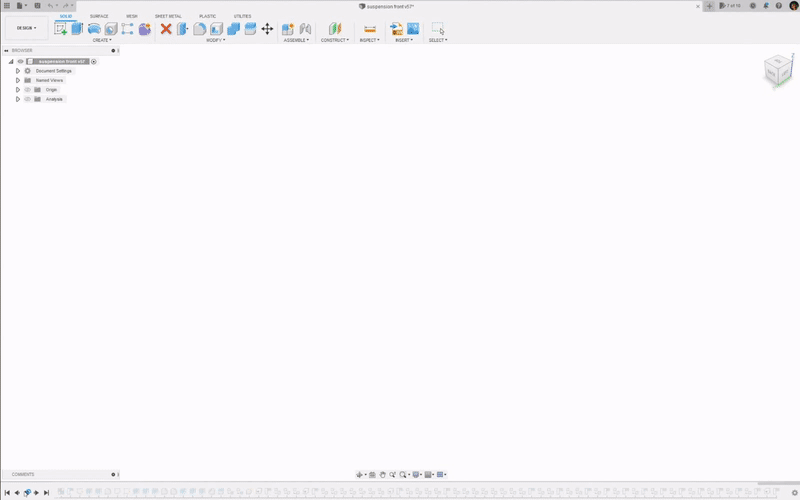Open the Design workspace dropdown
Viewport: 800px width, 500px height.
(x=27, y=28)
